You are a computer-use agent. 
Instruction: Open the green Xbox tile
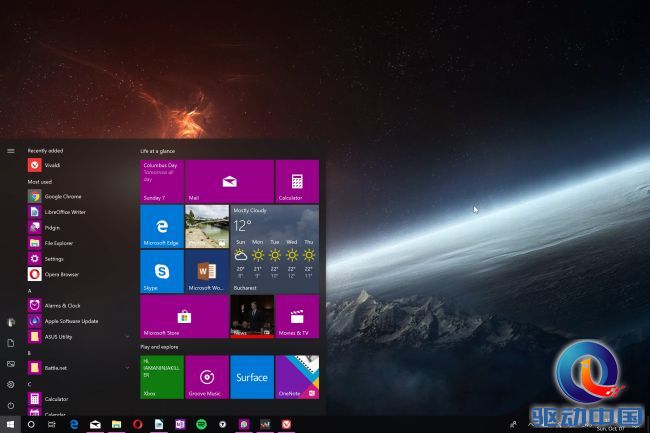(162, 377)
